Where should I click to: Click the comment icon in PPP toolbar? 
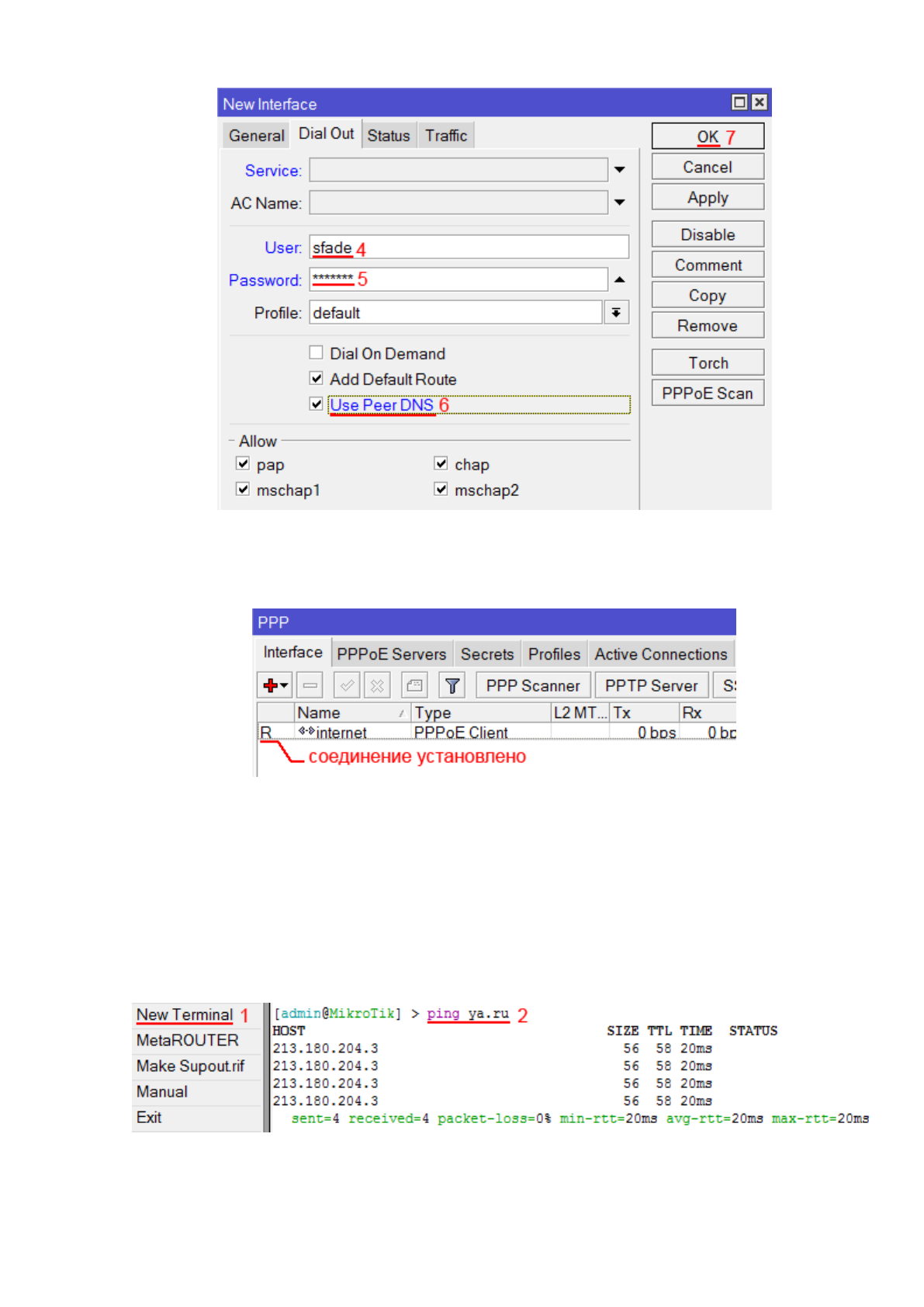click(x=415, y=685)
